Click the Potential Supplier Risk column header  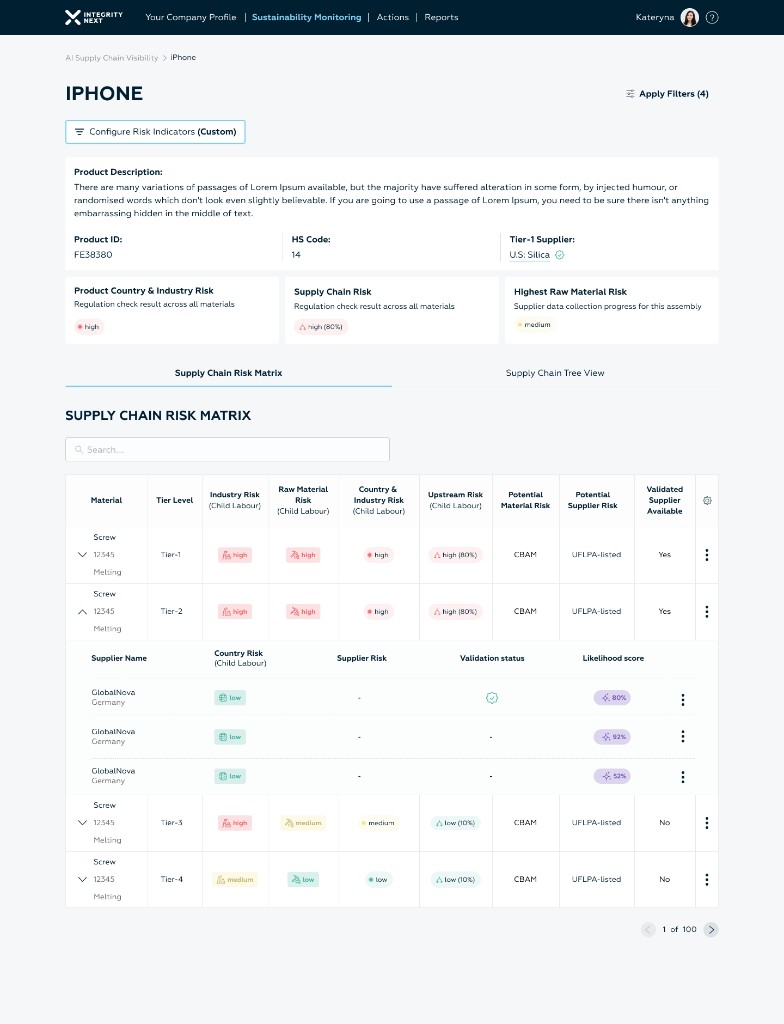pos(593,500)
